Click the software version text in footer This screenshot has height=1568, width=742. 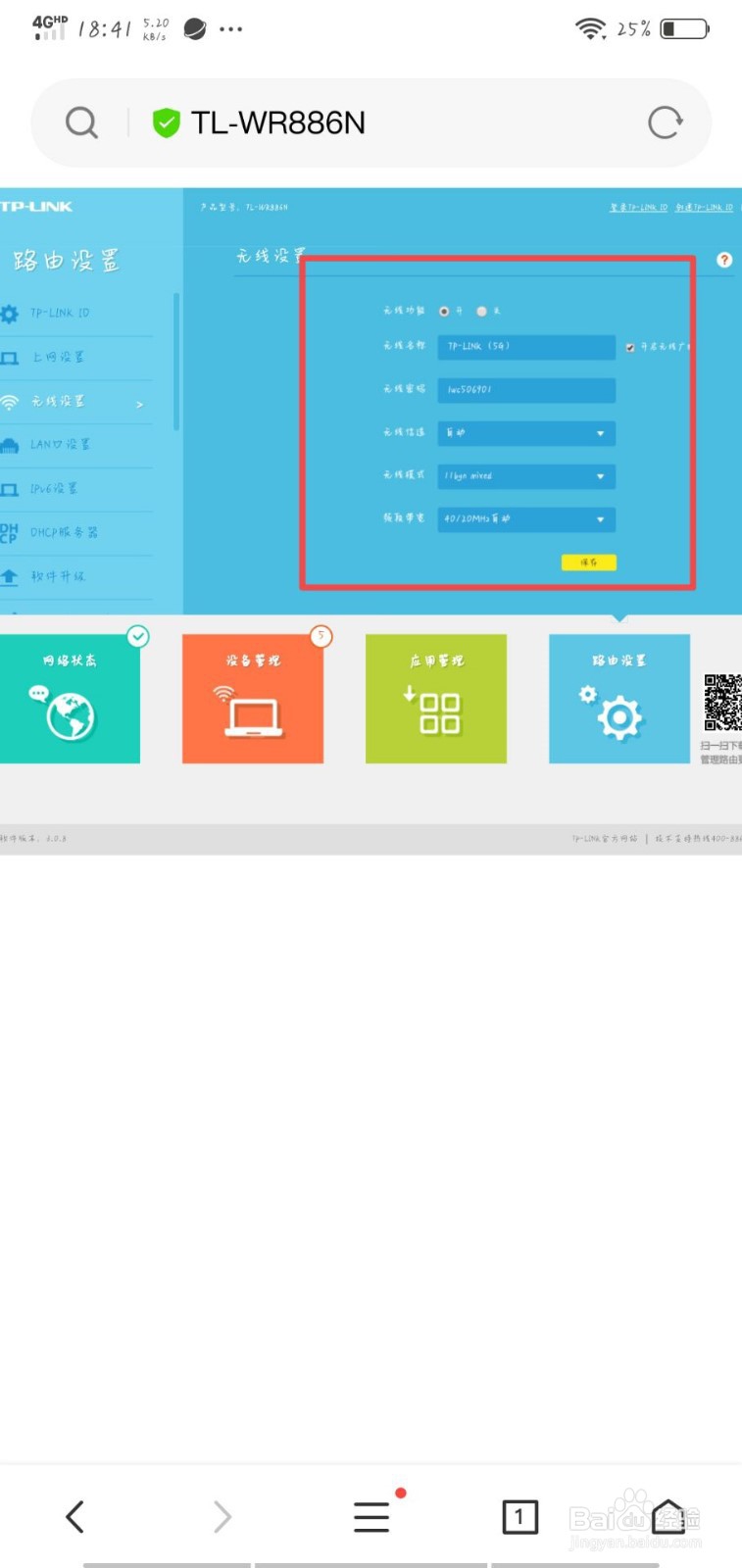coord(33,839)
